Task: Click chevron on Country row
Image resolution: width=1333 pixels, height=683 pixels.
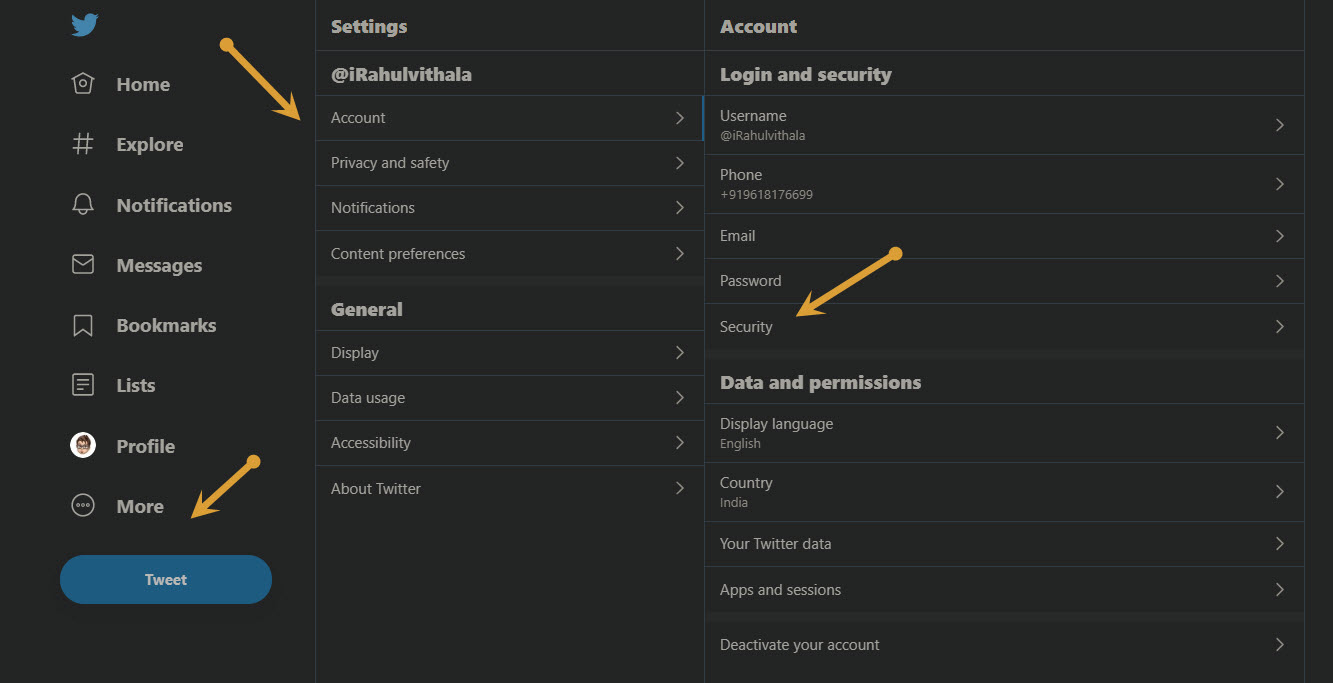Action: tap(1280, 492)
